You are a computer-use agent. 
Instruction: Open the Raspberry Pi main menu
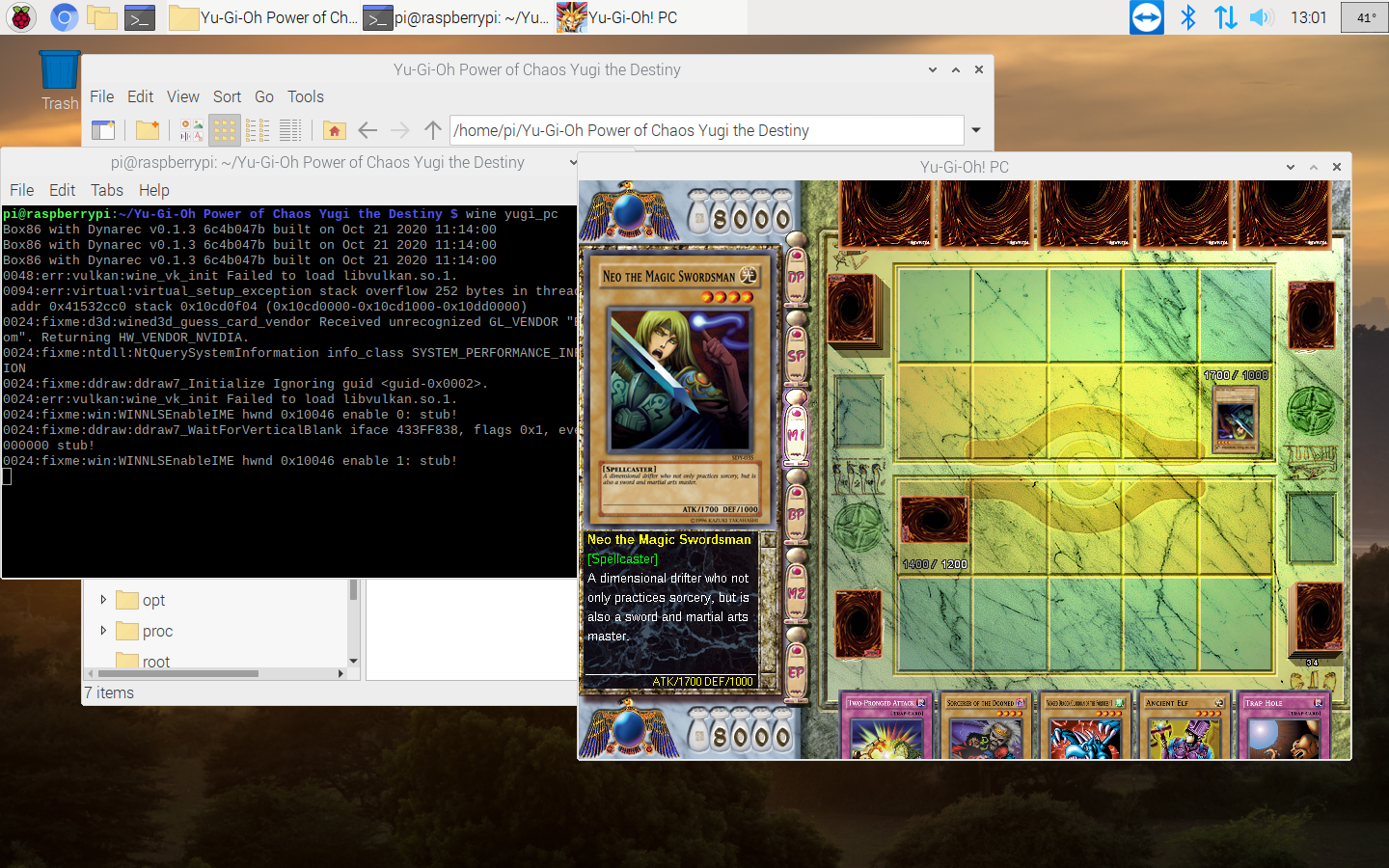tap(21, 17)
